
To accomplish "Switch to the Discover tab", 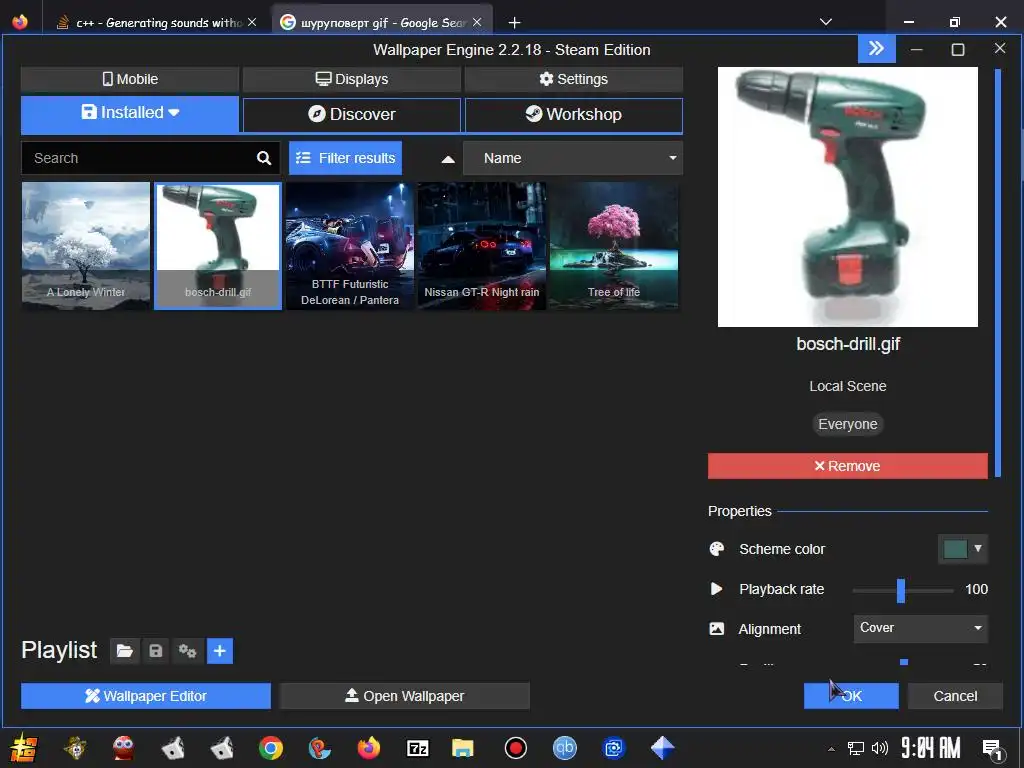I will [x=351, y=114].
